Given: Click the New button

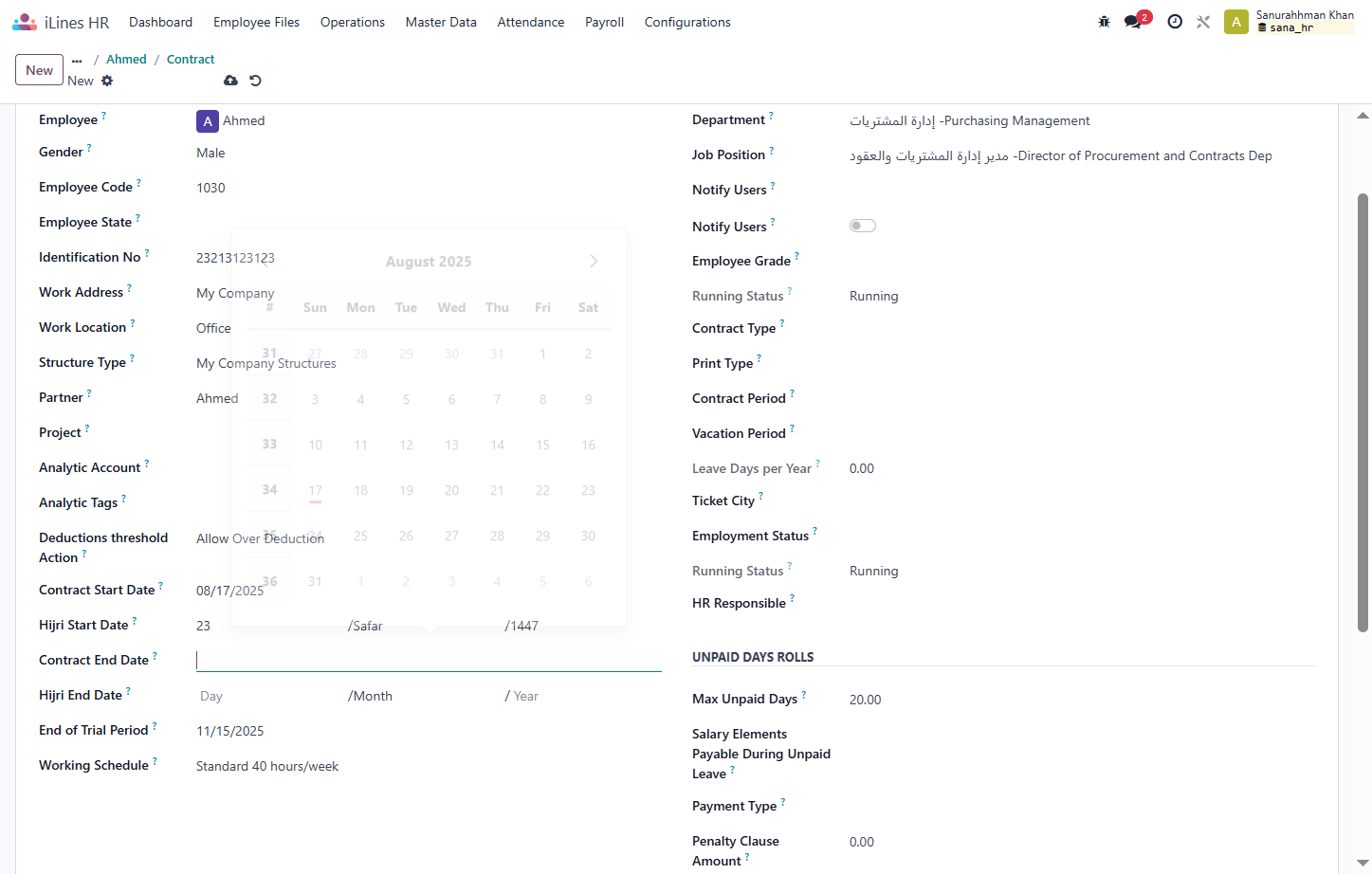Looking at the screenshot, I should (40, 70).
